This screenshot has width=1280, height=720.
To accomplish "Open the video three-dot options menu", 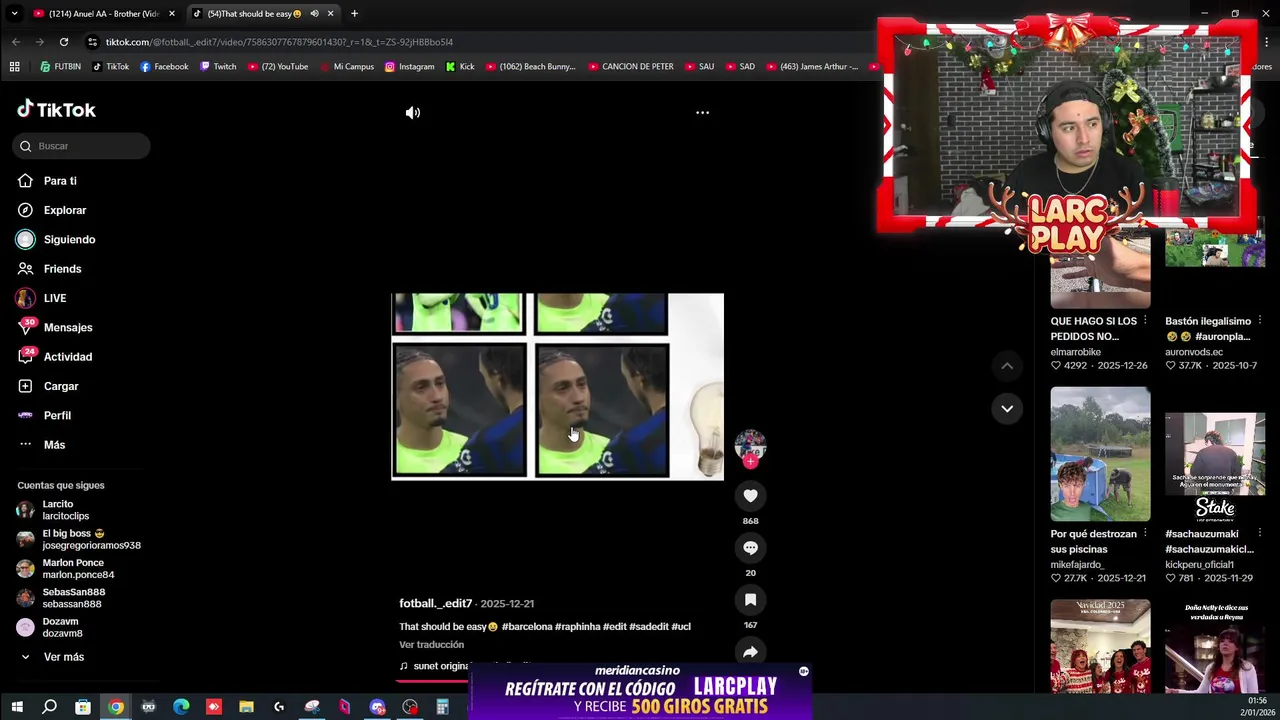I will [x=702, y=113].
